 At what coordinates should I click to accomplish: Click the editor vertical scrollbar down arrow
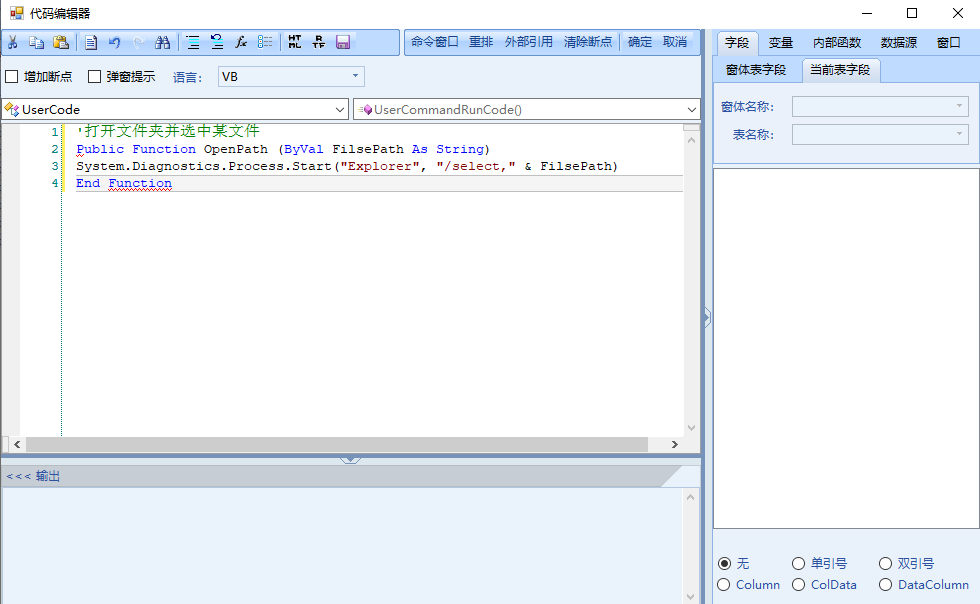pos(691,428)
